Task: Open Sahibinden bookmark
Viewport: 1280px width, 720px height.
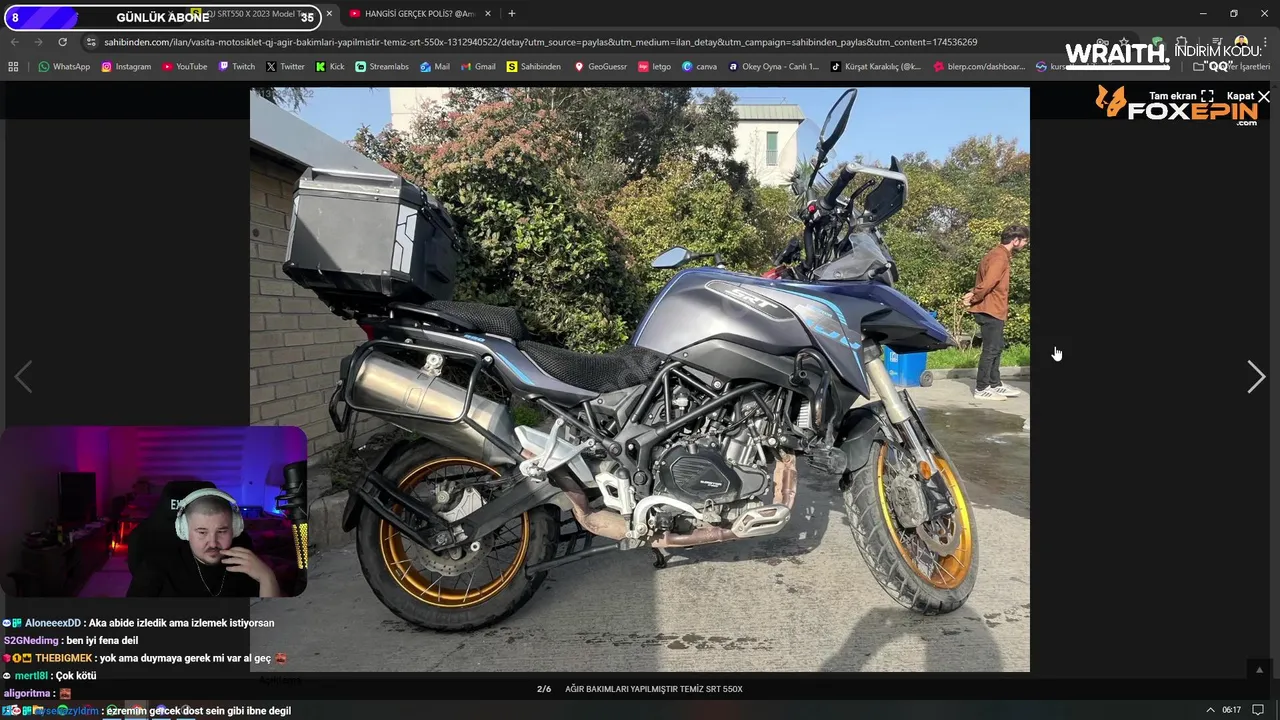Action: (533, 66)
